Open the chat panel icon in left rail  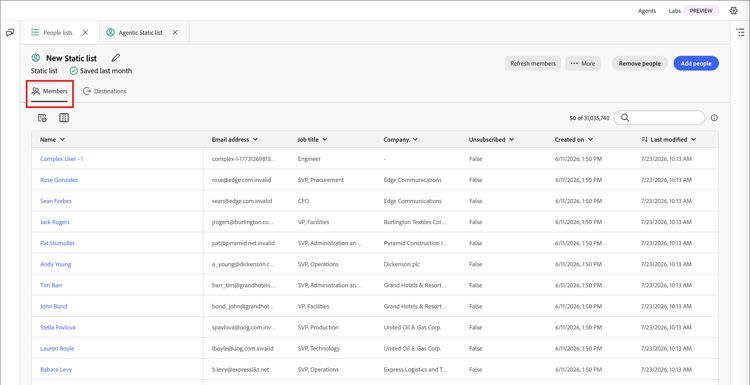(10, 33)
